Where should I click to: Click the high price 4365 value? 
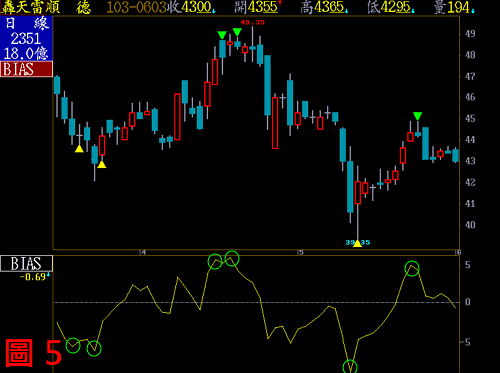point(329,7)
